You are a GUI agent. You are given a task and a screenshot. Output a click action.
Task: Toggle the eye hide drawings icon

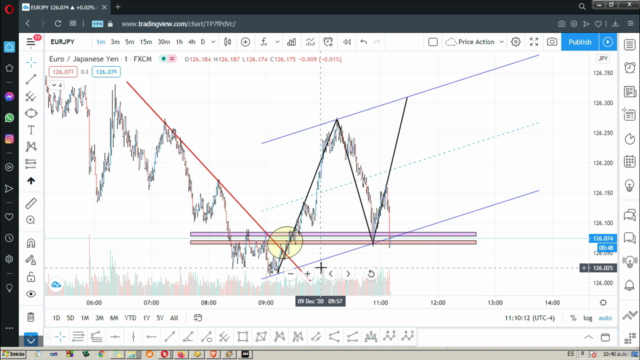(x=31, y=294)
